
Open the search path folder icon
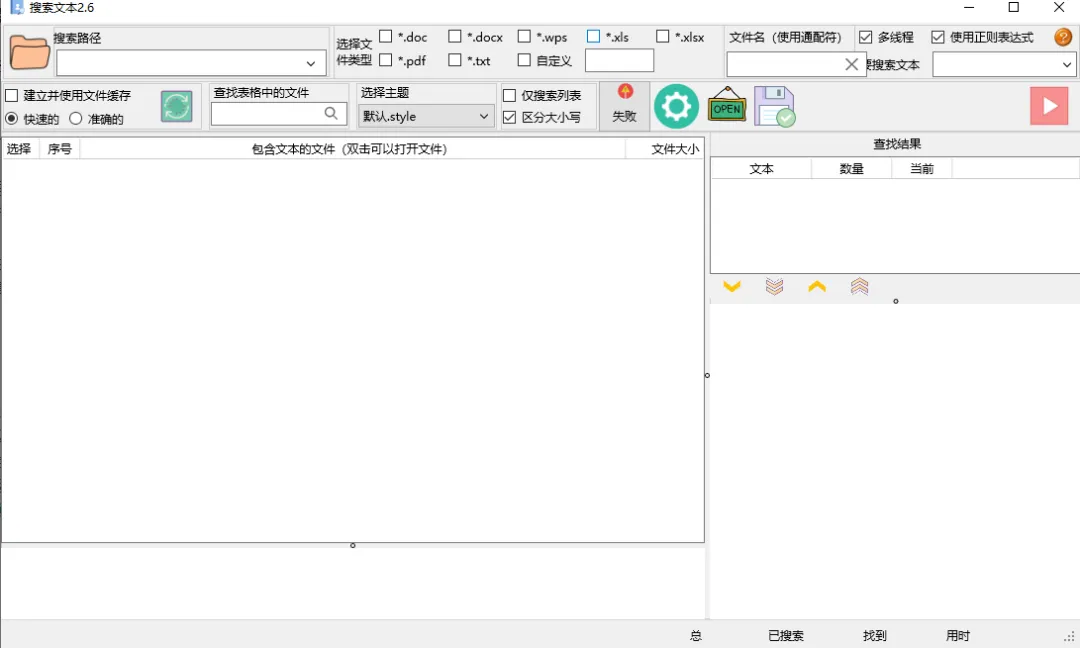click(29, 52)
